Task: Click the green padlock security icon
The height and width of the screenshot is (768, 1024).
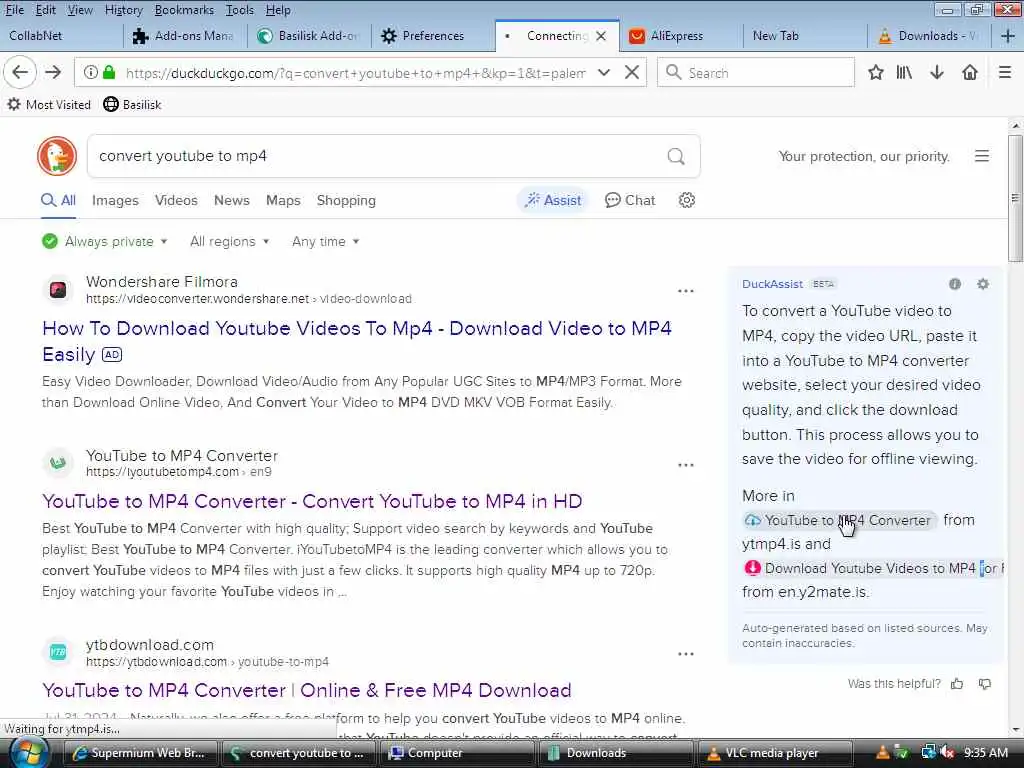Action: coord(109,72)
